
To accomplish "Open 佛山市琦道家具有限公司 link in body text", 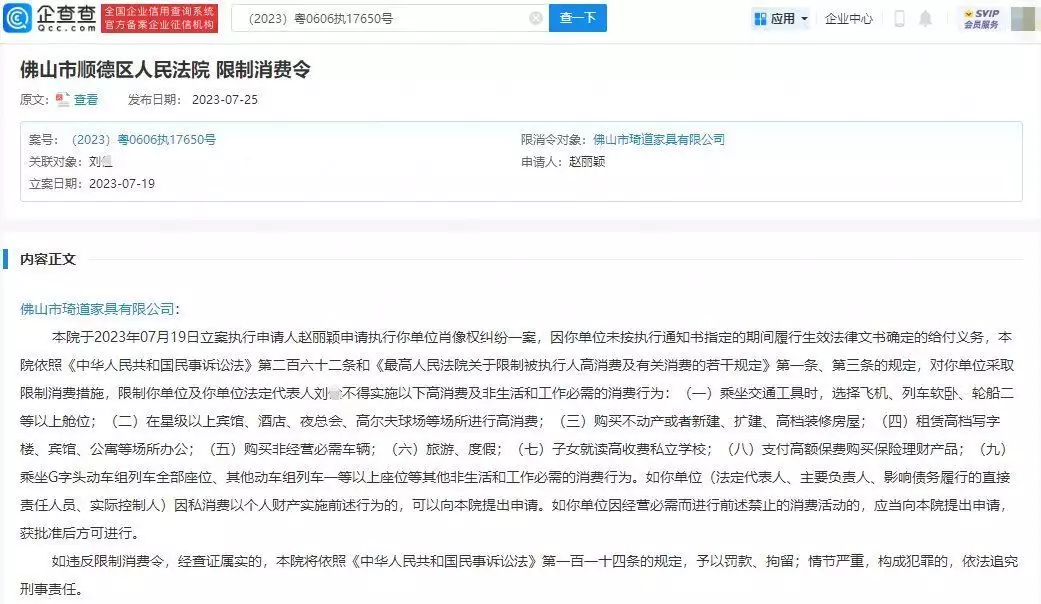I will (97, 309).
